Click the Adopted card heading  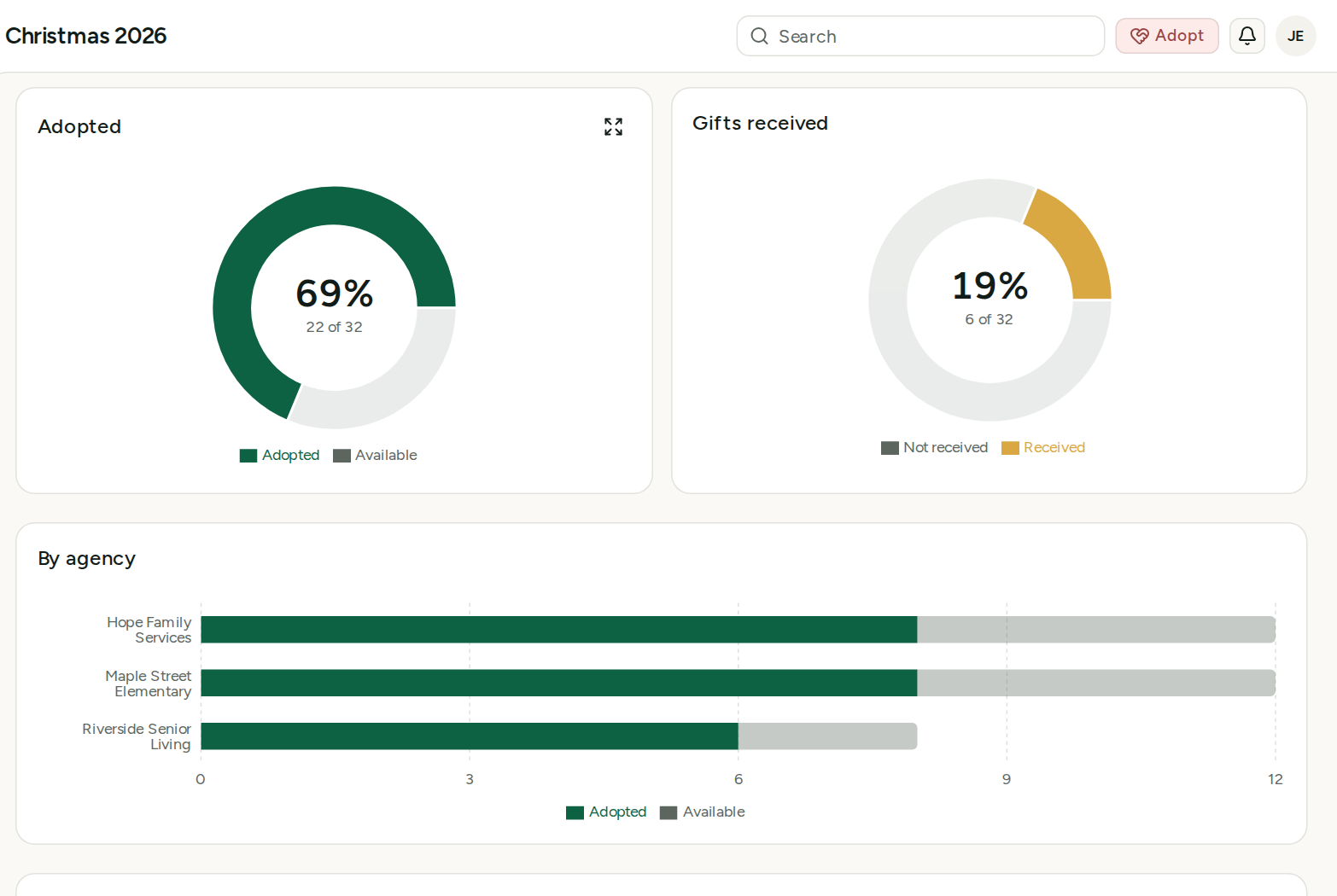[79, 126]
